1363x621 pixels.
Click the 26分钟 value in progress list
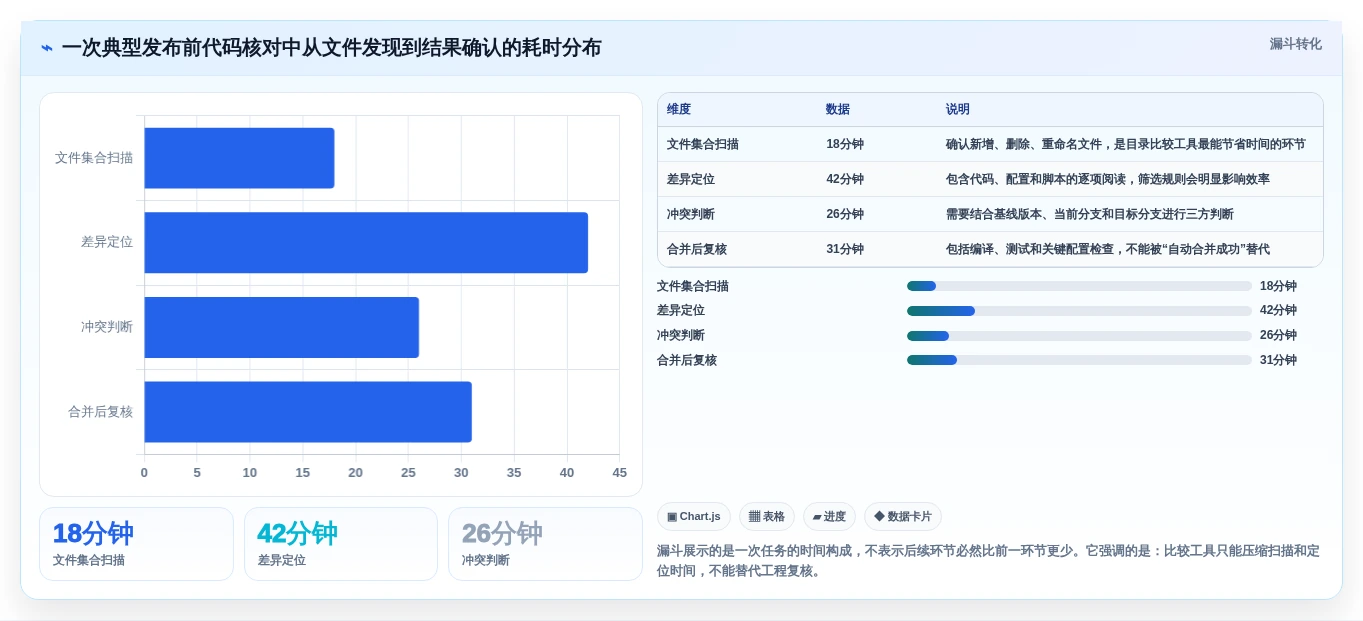pyautogui.click(x=1278, y=336)
